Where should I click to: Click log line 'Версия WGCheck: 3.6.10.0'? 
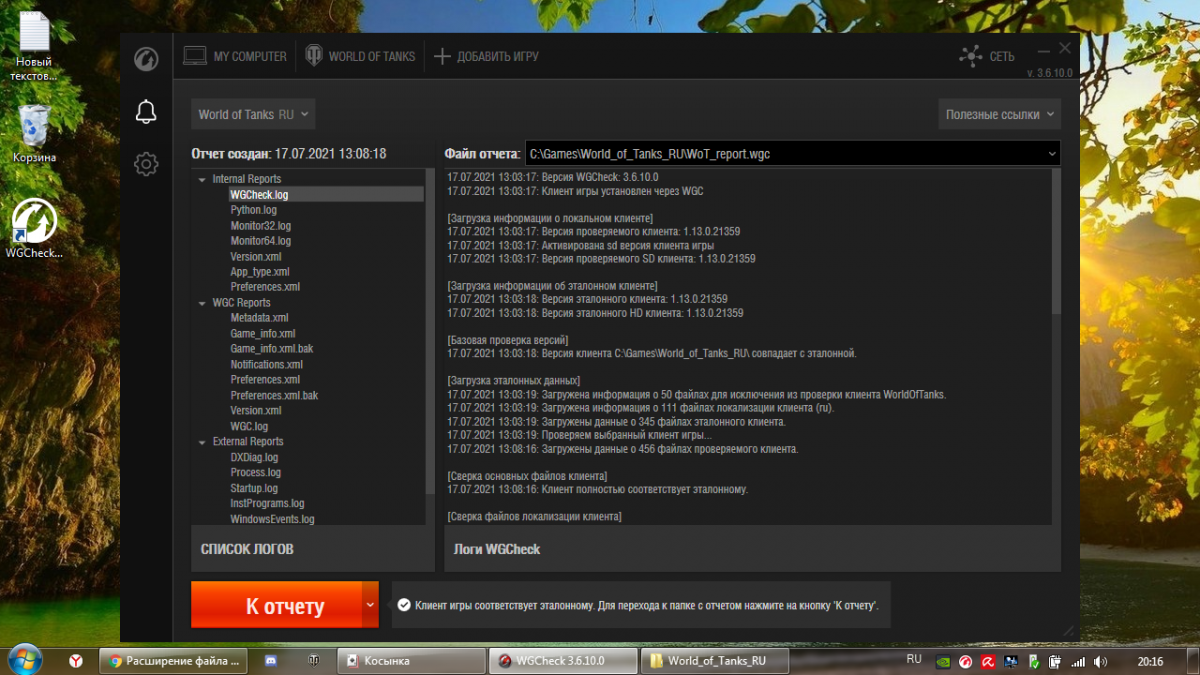(552, 177)
